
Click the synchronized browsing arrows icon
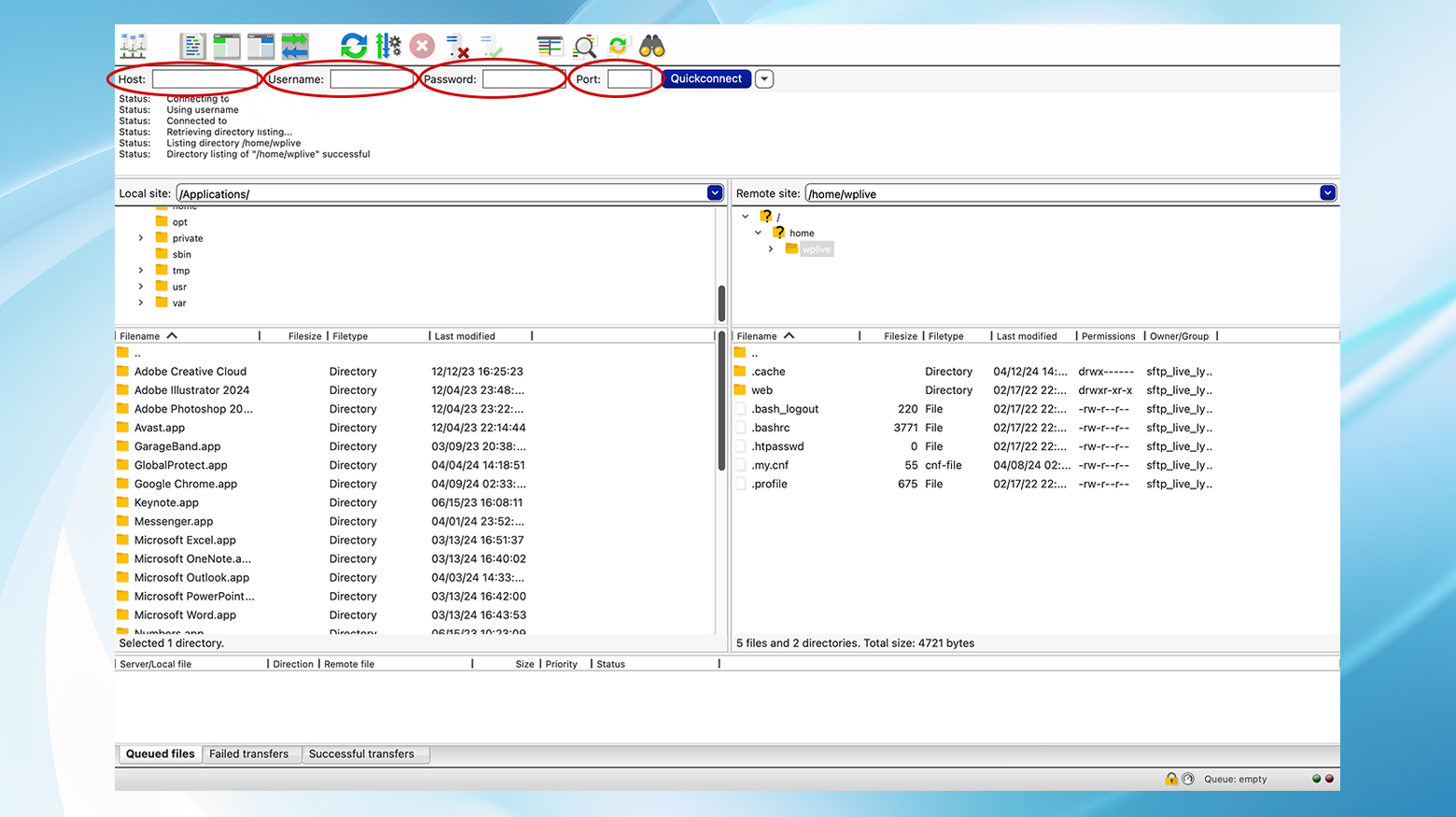click(x=618, y=46)
